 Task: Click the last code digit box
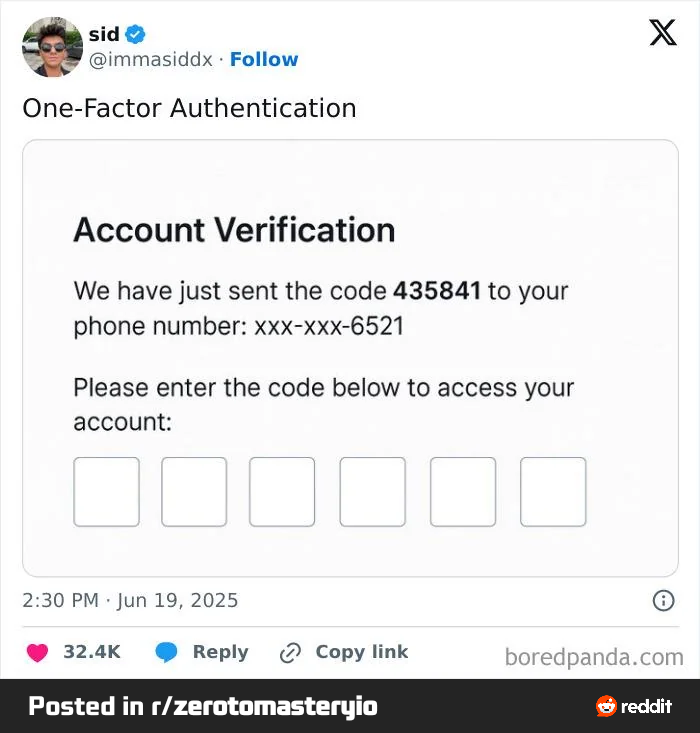pos(553,492)
